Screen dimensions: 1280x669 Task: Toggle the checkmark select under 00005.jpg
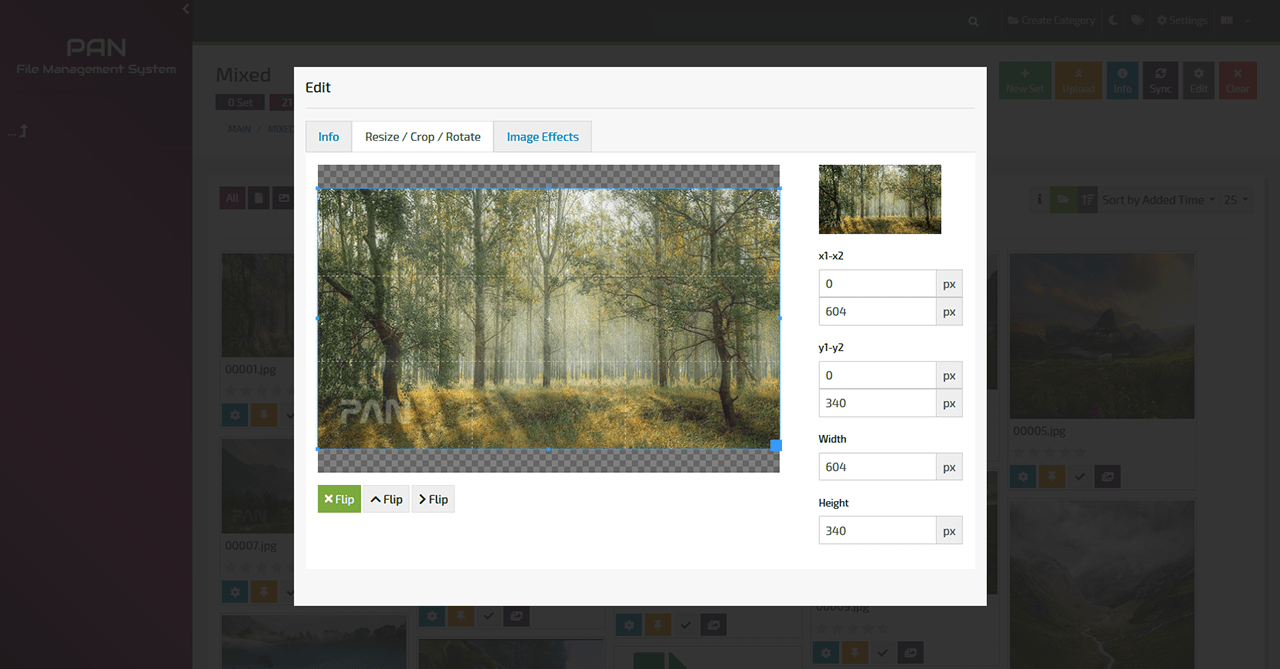click(x=1079, y=476)
